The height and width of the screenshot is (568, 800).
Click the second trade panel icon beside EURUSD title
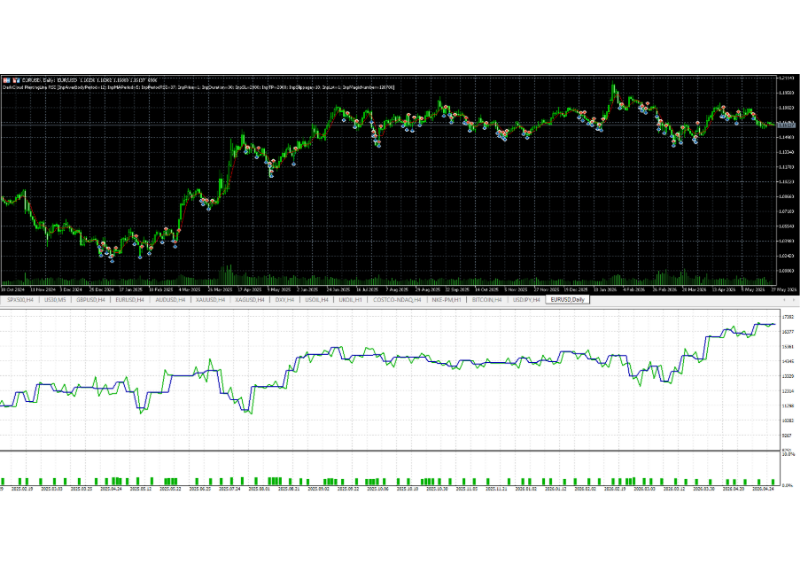(16, 80)
